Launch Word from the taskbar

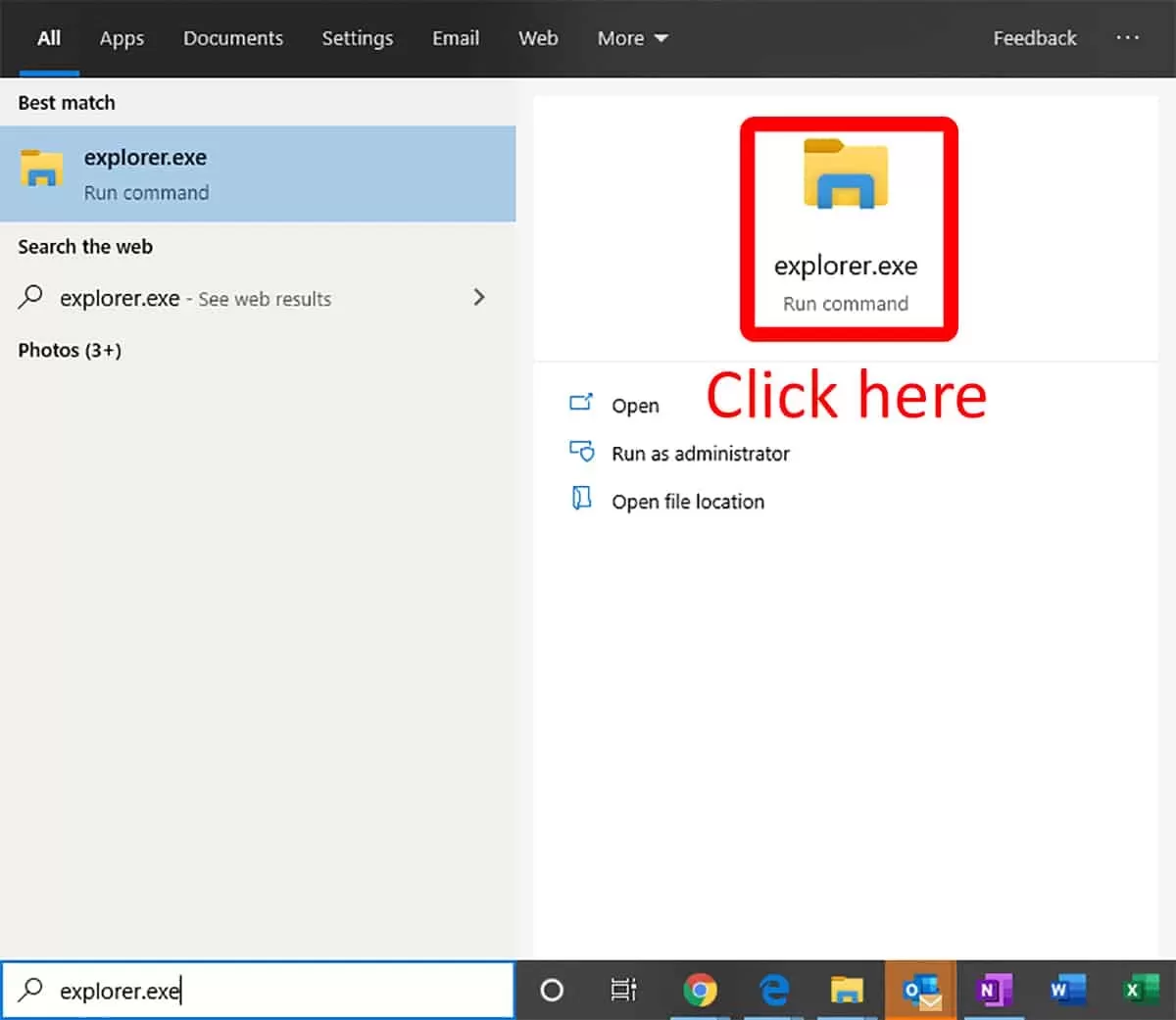click(1067, 991)
